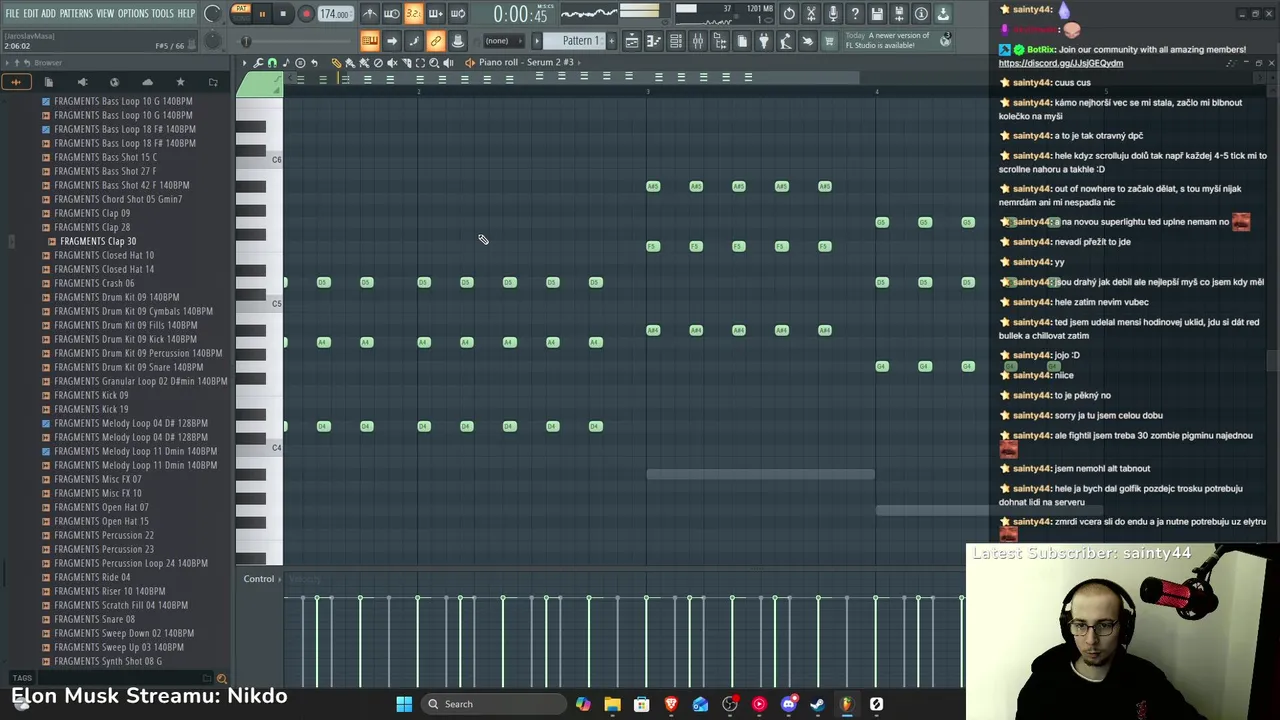Toggle typing keyboard to piano icon
This screenshot has width=1280, height=720.
[x=370, y=41]
